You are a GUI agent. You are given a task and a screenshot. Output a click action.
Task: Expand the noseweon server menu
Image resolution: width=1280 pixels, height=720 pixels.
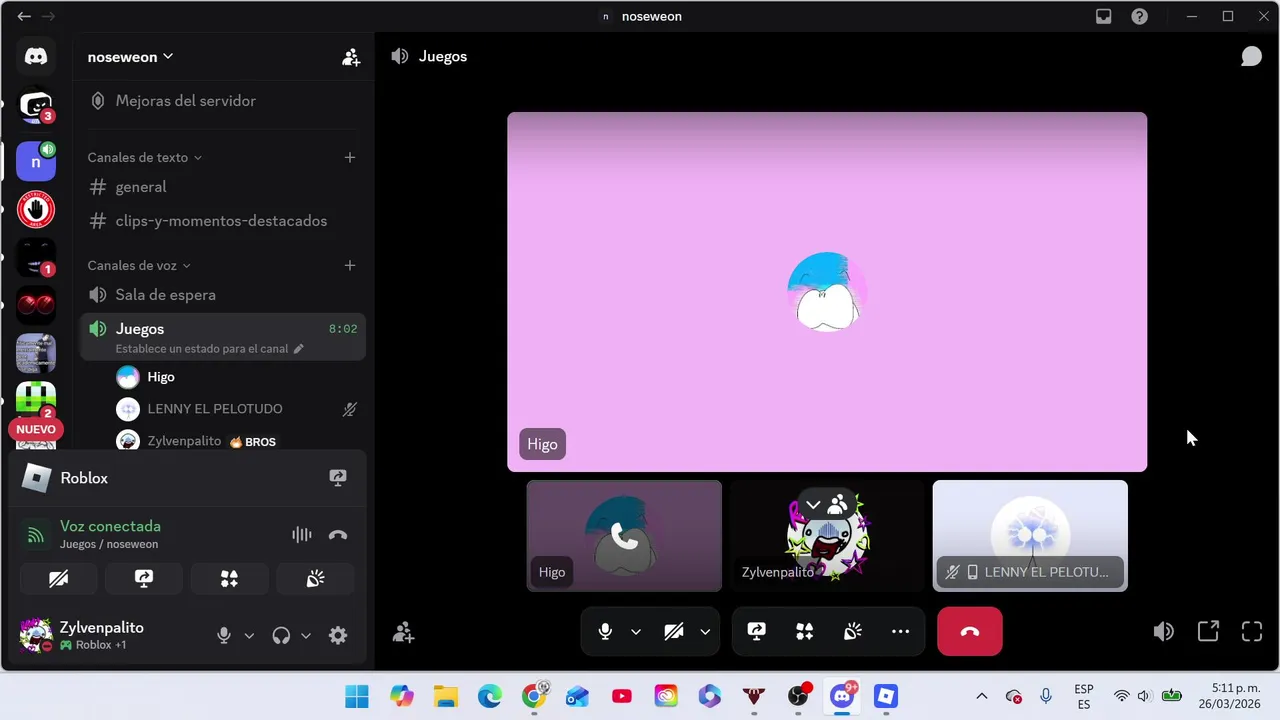130,57
